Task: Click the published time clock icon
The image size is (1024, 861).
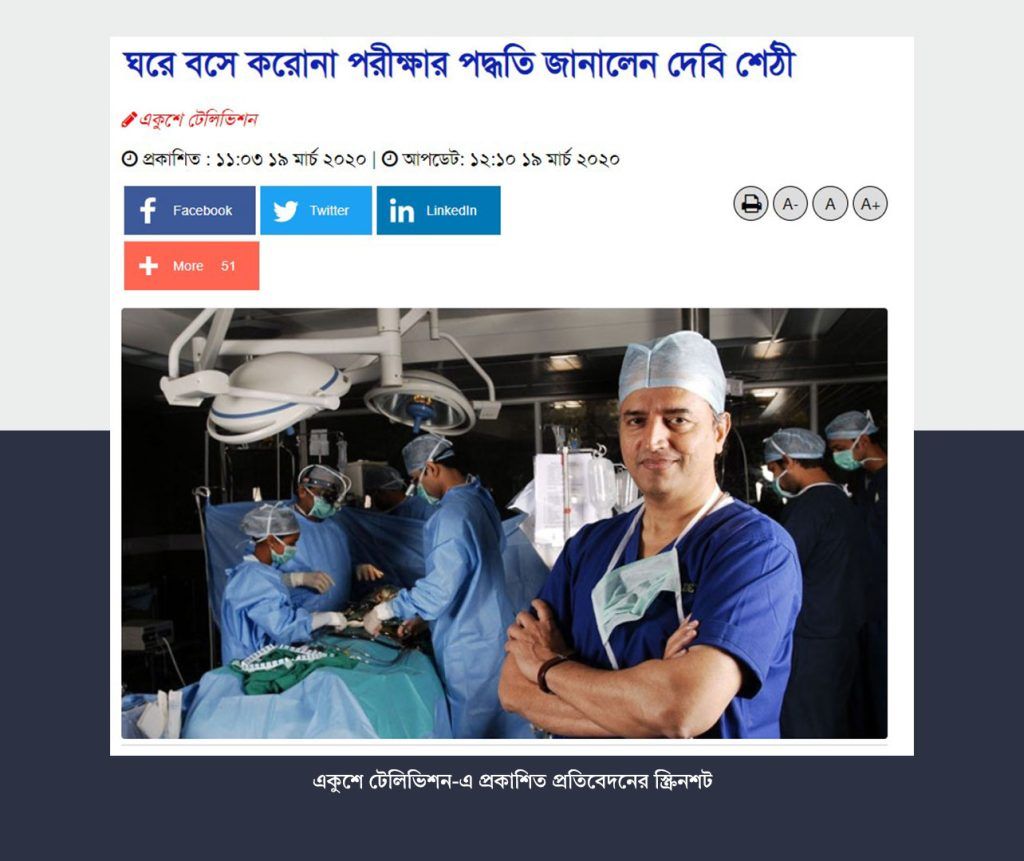Action: pos(129,159)
